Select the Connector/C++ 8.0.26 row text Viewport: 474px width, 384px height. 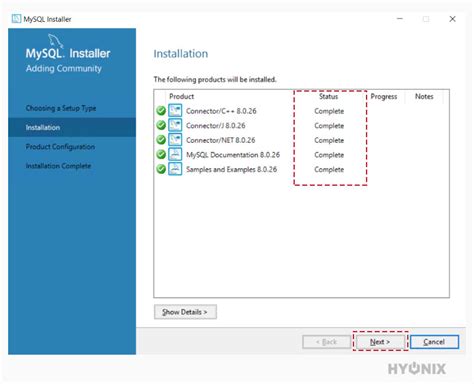(x=221, y=111)
